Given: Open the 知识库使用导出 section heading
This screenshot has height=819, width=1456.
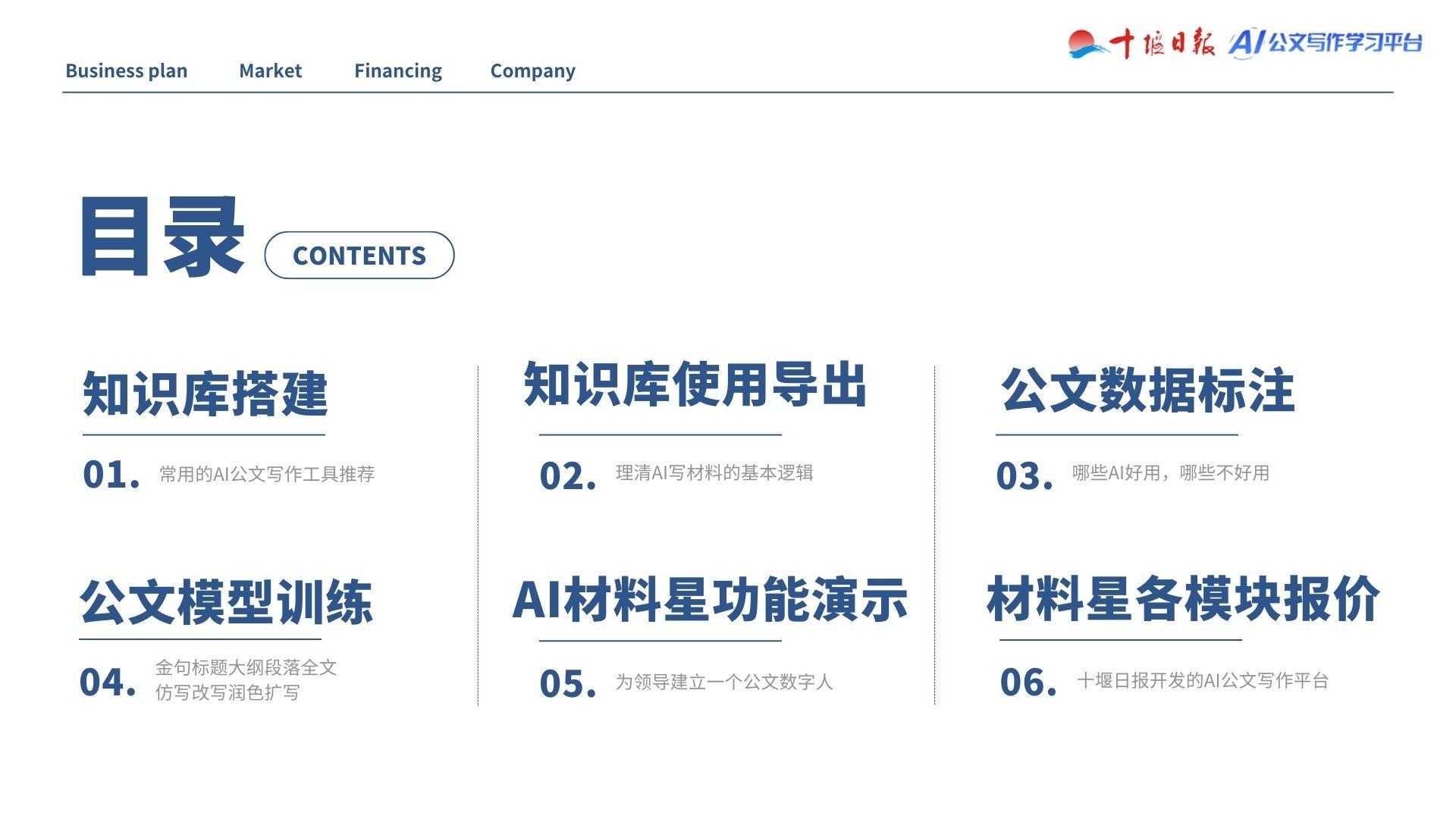Looking at the screenshot, I should [695, 384].
